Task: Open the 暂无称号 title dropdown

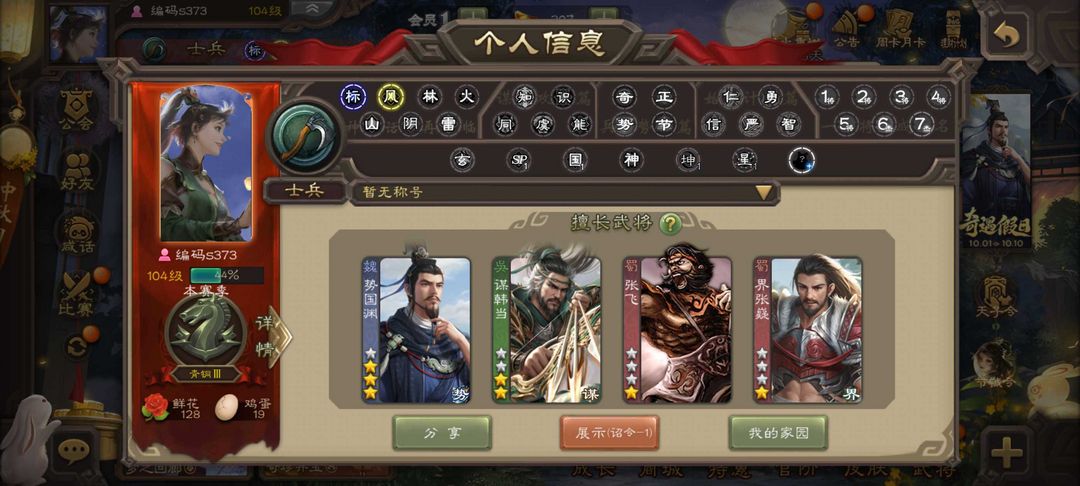Action: (565, 193)
